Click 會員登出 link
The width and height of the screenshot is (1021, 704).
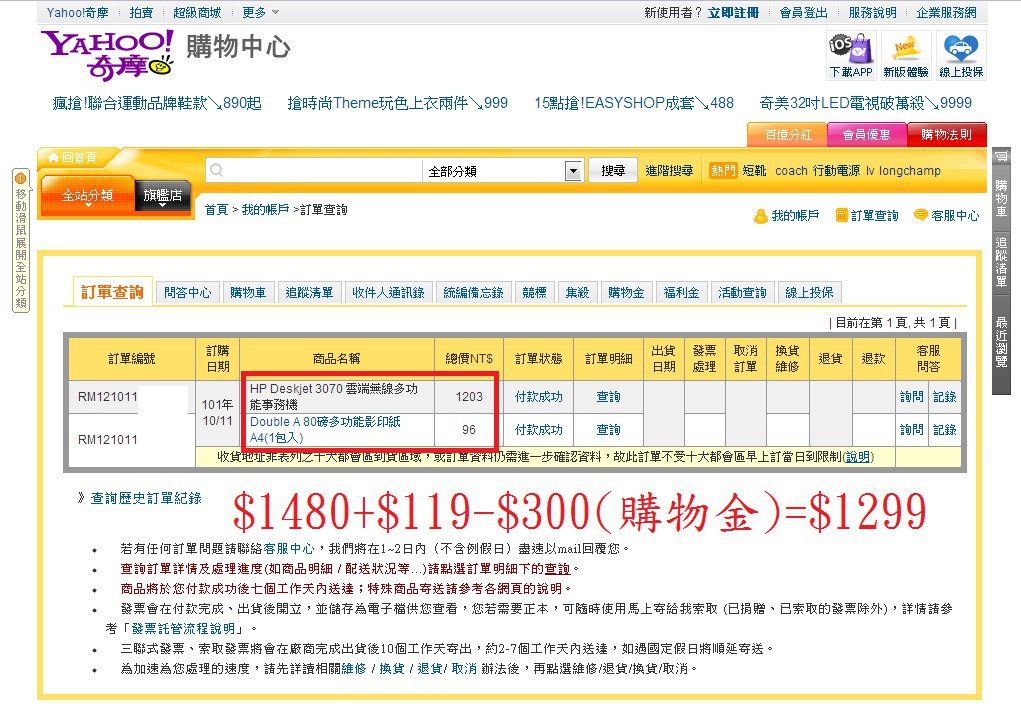[x=804, y=12]
